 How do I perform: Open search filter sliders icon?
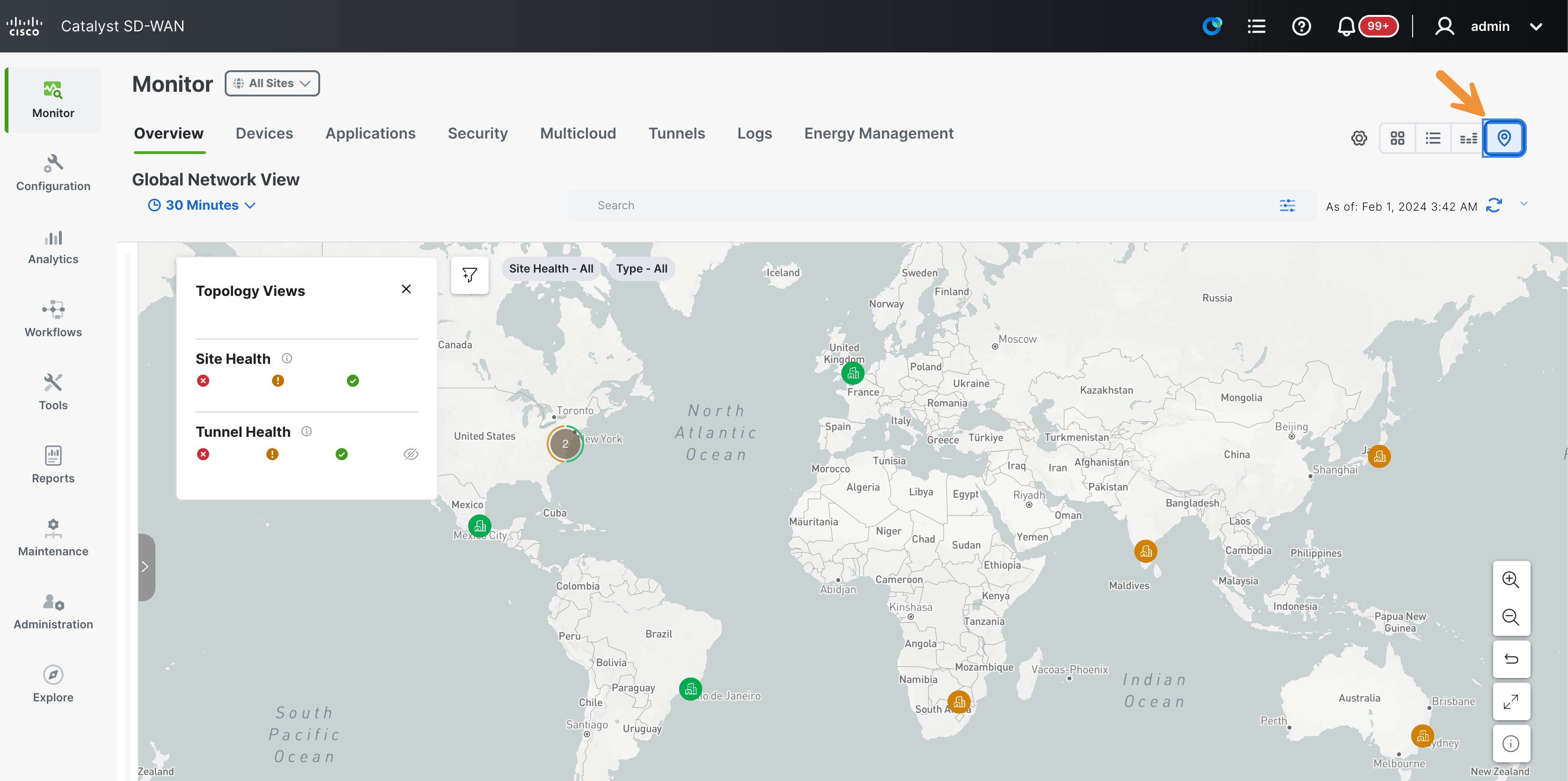1287,206
